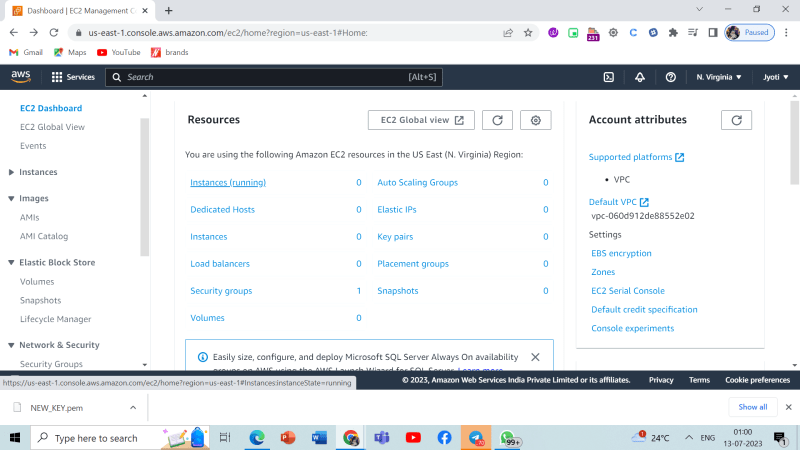Open AMIs in the sidebar

(30, 217)
